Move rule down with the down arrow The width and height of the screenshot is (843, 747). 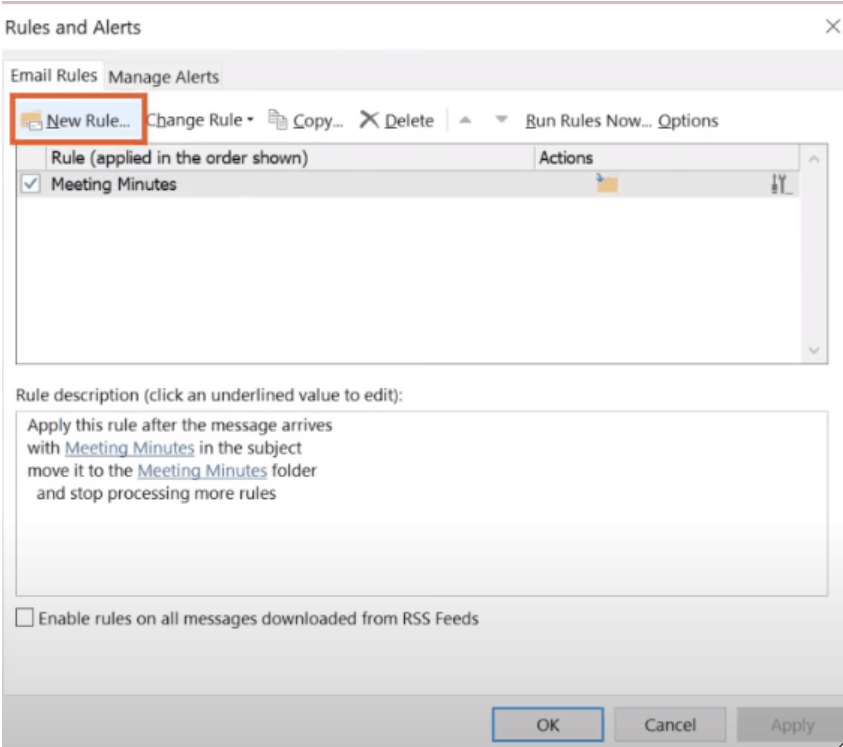pos(501,119)
